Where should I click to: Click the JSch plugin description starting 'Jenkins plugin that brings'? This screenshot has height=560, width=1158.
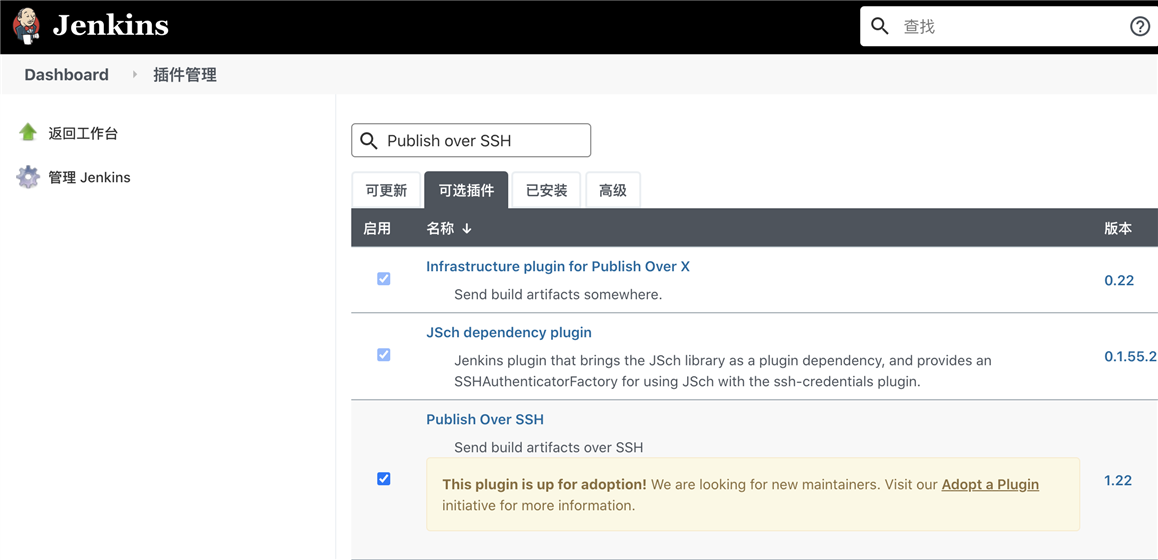[722, 372]
